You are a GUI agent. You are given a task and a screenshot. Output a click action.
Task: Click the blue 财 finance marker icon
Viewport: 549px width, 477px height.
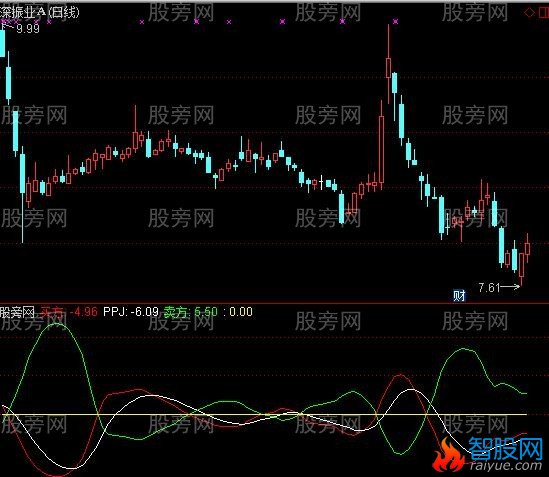[x=459, y=296]
